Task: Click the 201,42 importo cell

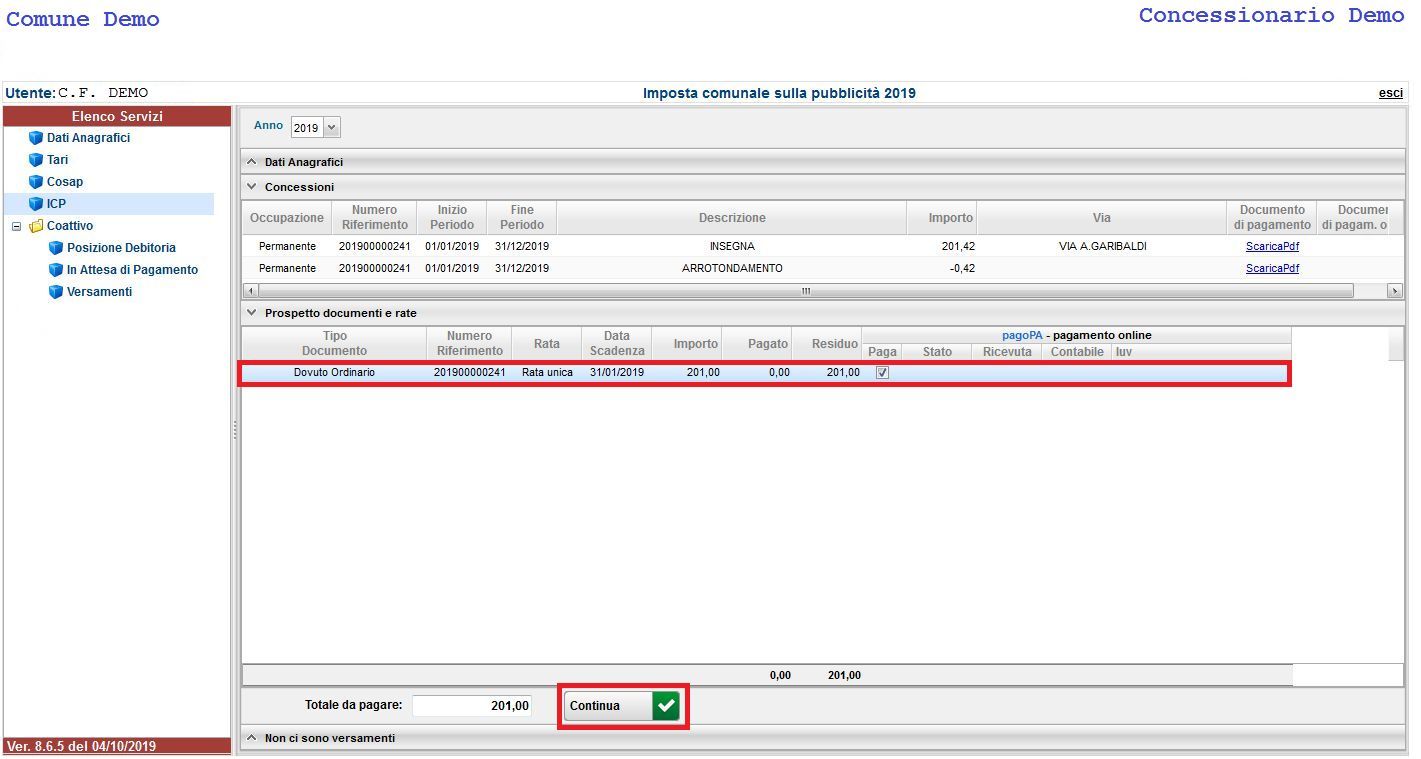Action: (x=942, y=246)
